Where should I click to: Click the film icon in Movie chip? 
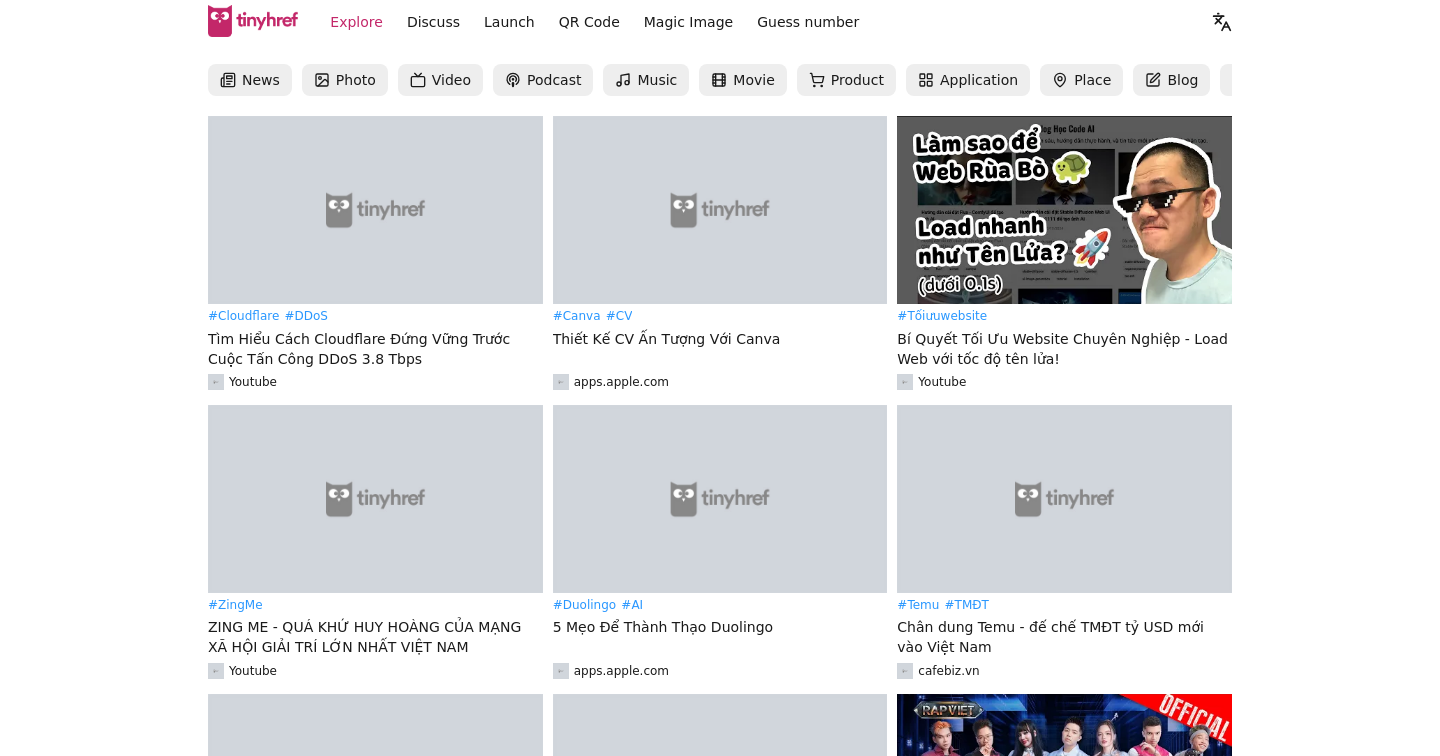719,80
